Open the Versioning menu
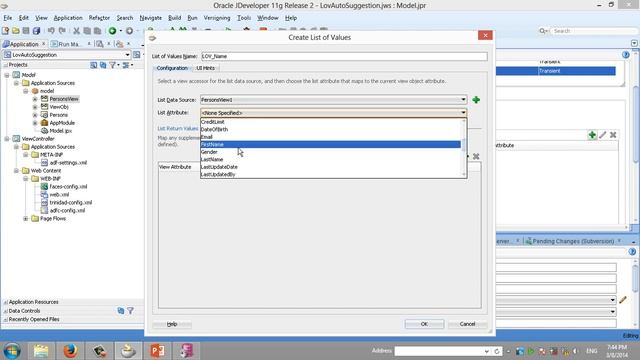Image resolution: width=640 pixels, height=360 pixels. pyautogui.click(x=217, y=18)
